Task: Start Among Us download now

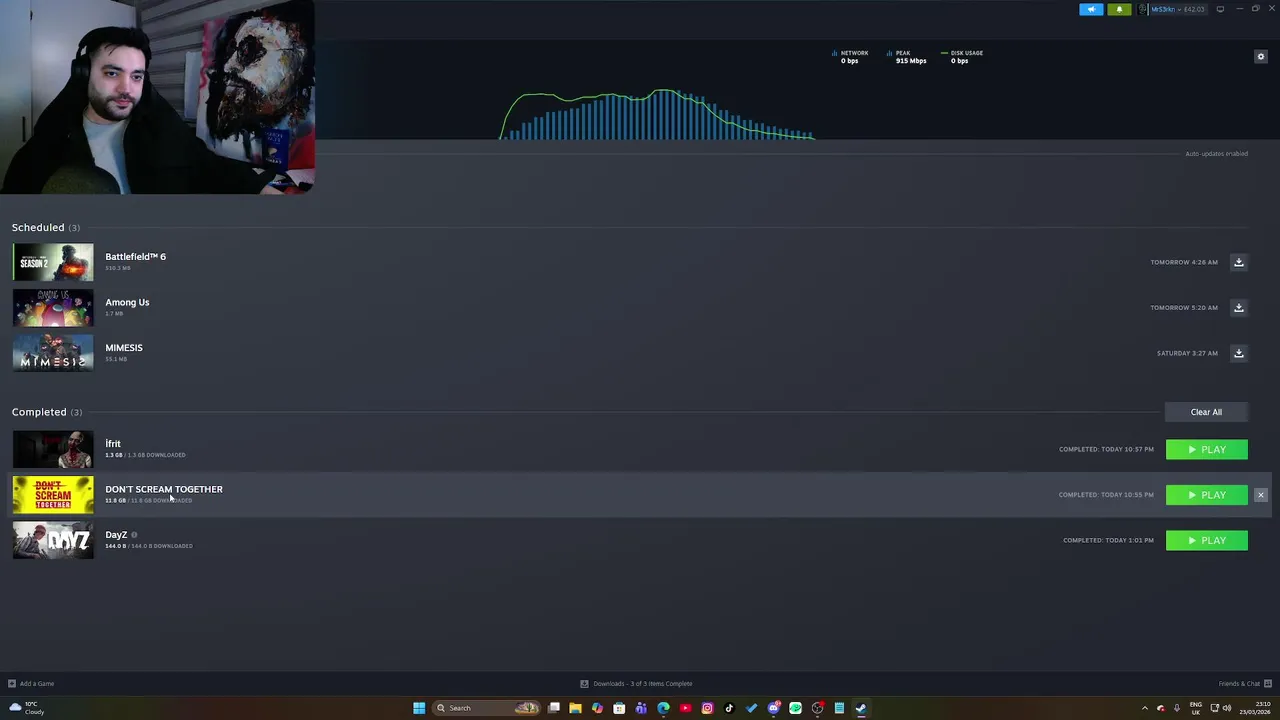Action: click(1238, 307)
